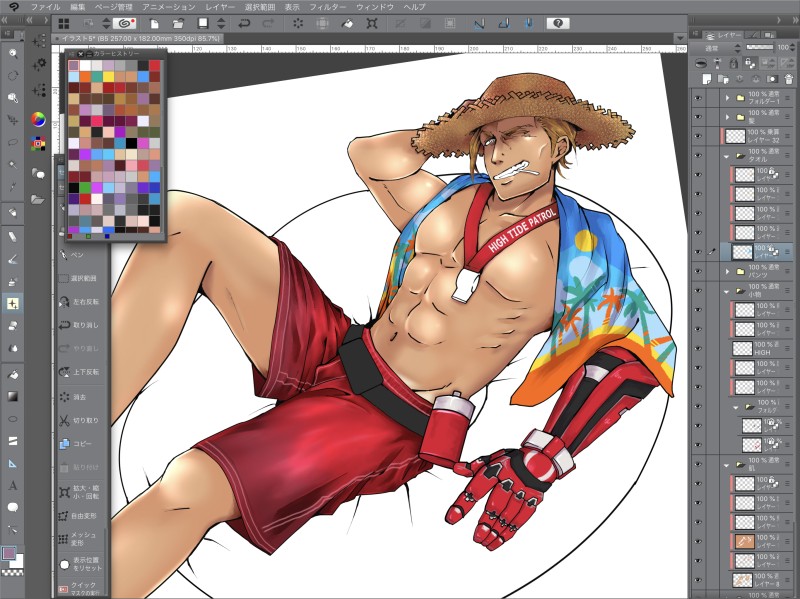The image size is (800, 599).
Task: Select the Zoom magnifier tool
Action: click(13, 53)
